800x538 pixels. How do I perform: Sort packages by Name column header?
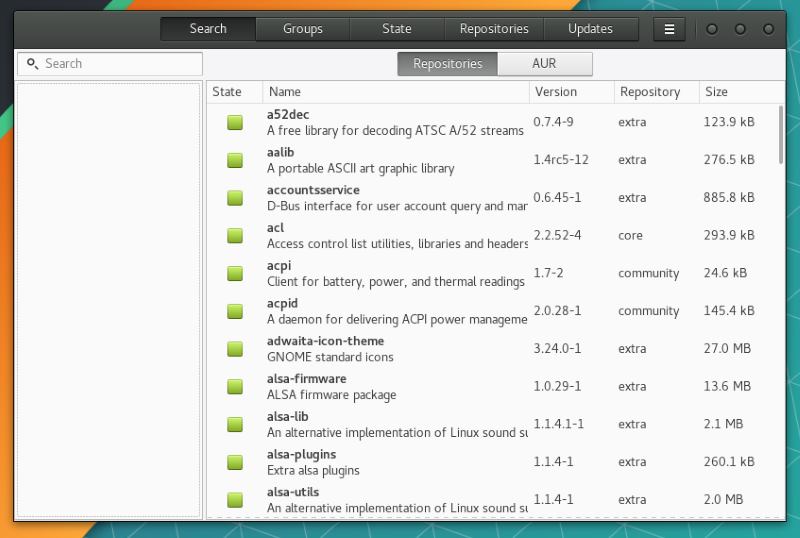[396, 92]
